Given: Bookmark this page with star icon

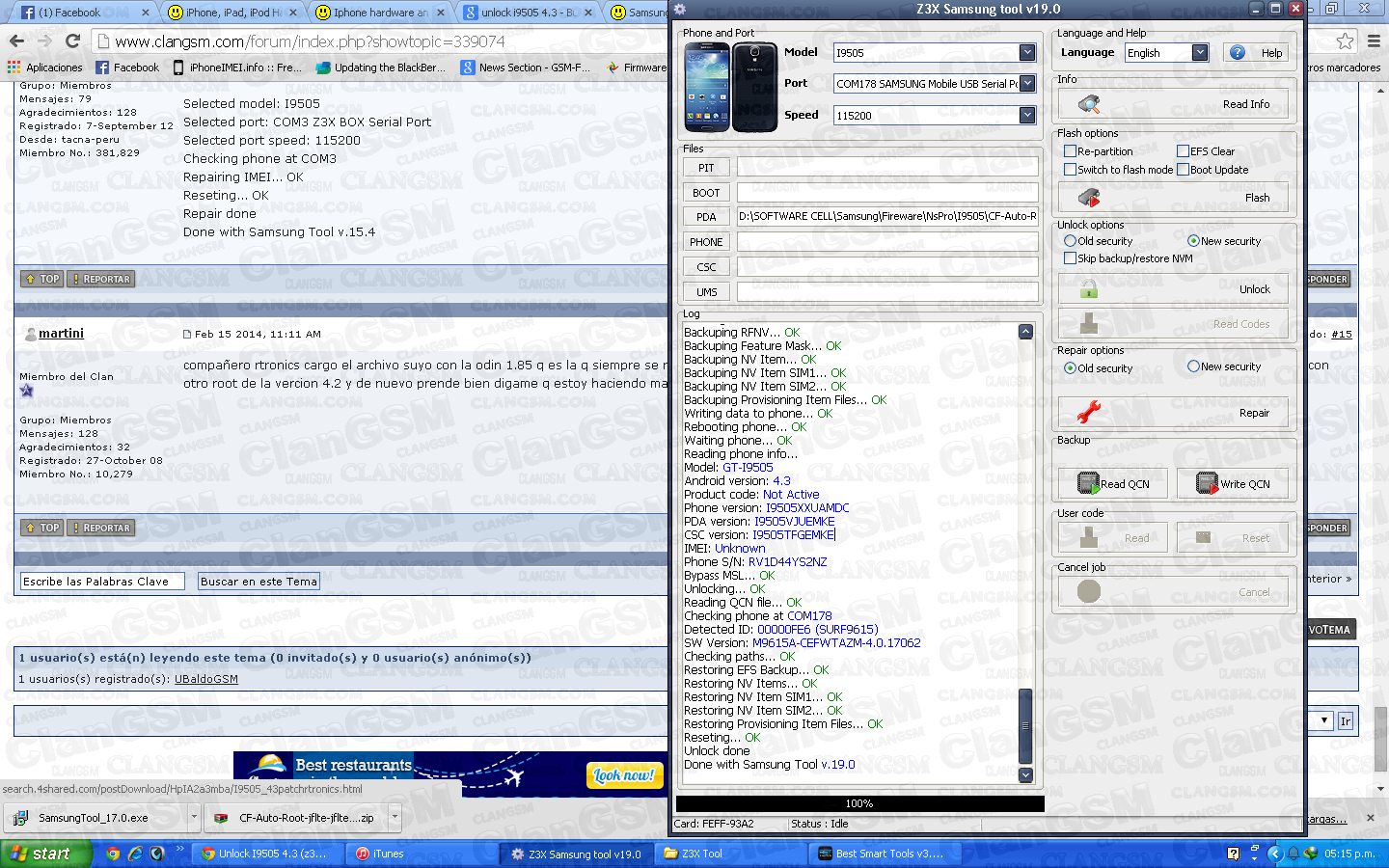Looking at the screenshot, I should pyautogui.click(x=1345, y=41).
